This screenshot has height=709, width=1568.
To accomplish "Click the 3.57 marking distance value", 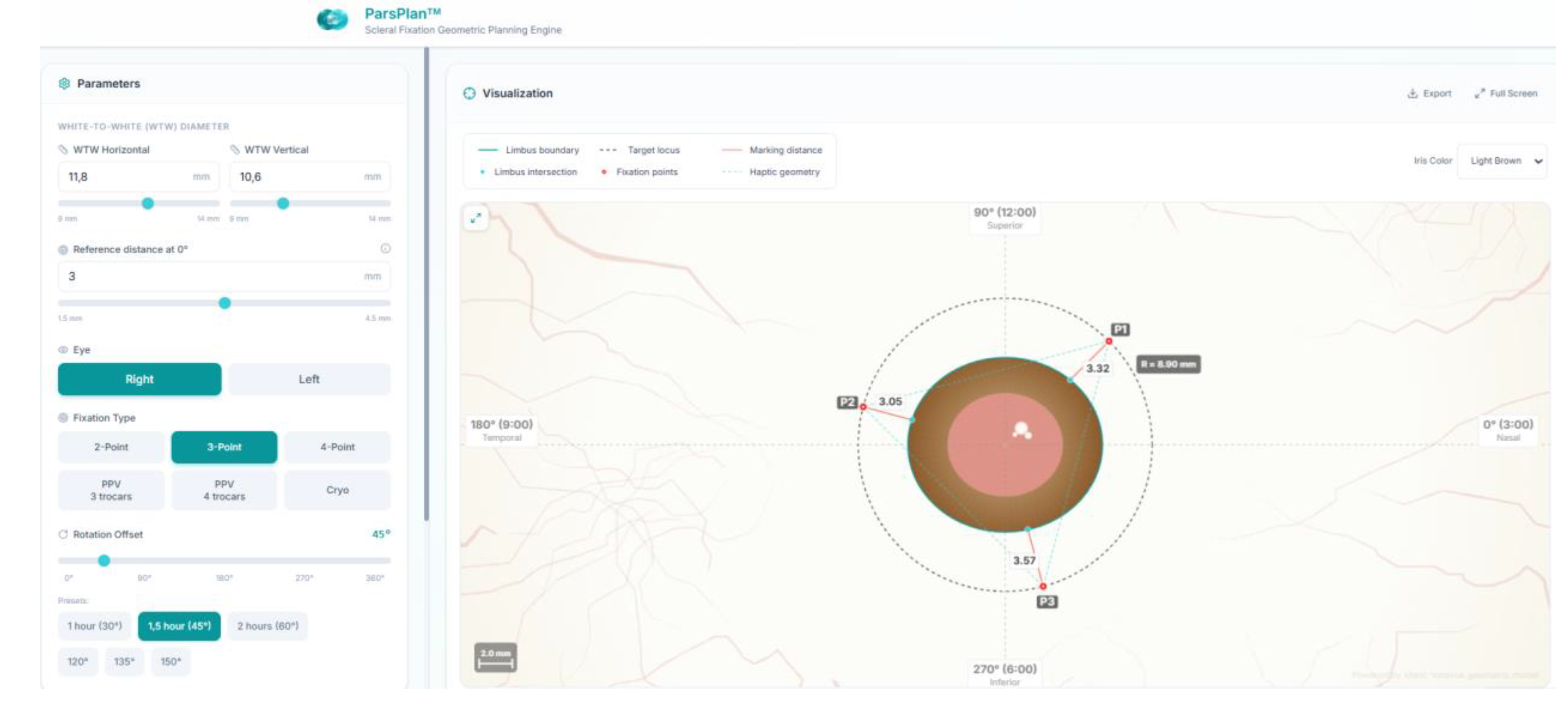I will [1024, 560].
